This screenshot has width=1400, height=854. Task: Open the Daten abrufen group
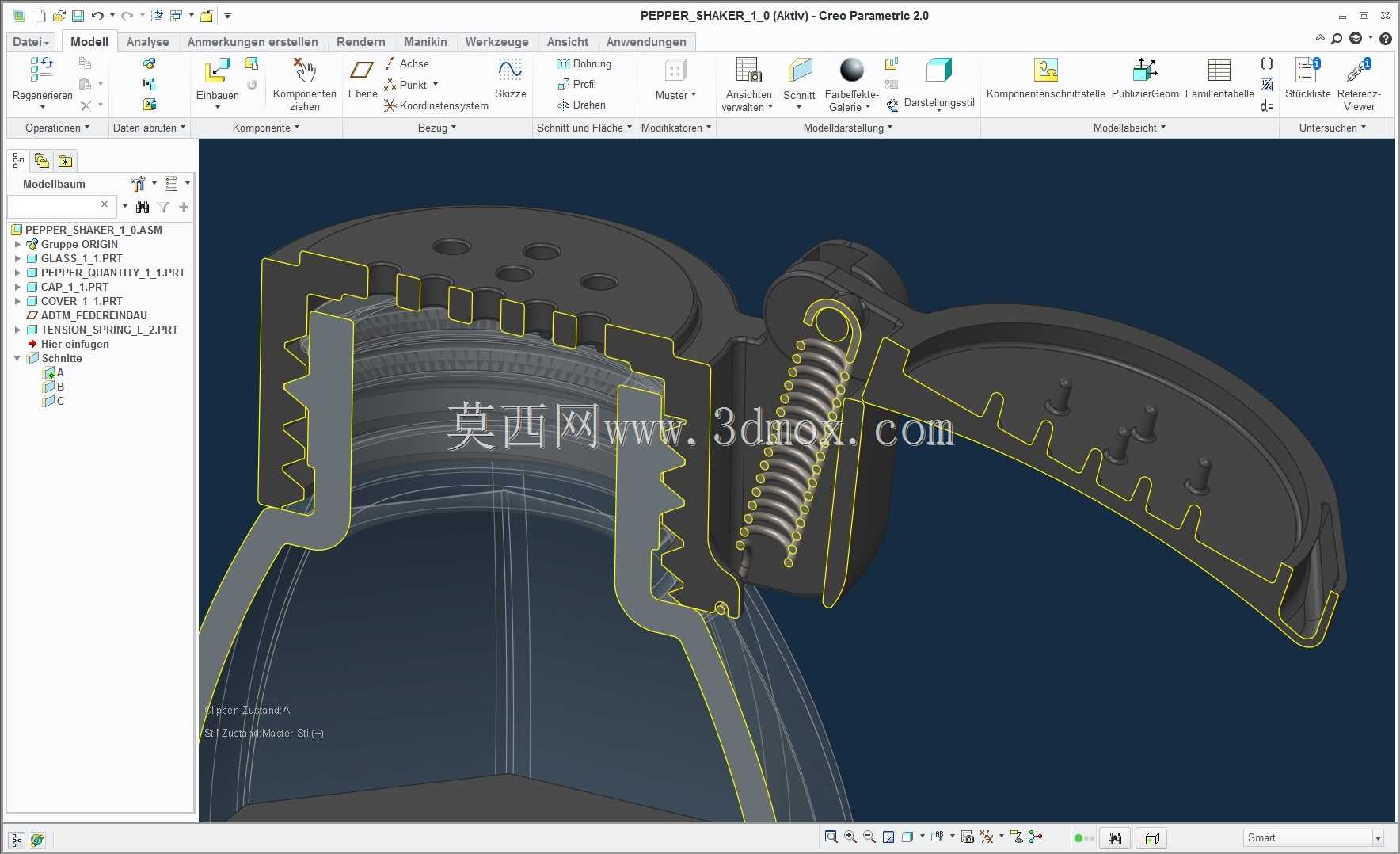click(149, 128)
